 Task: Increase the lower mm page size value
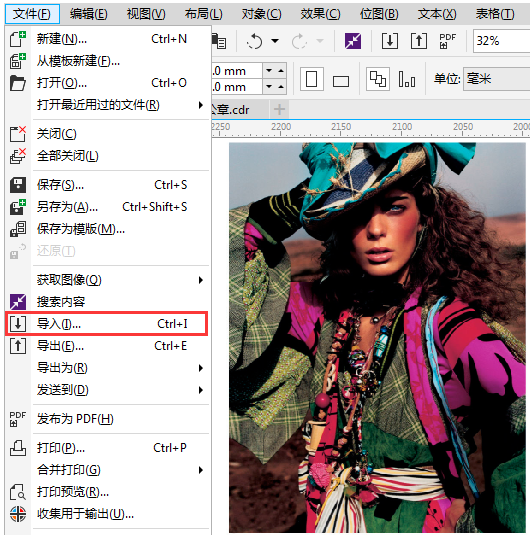[281, 87]
